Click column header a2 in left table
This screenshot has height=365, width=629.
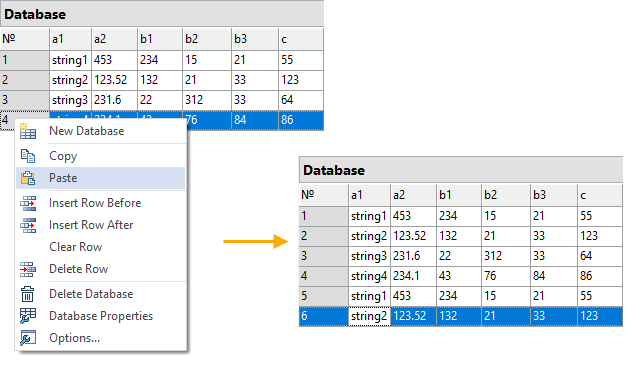(x=114, y=39)
